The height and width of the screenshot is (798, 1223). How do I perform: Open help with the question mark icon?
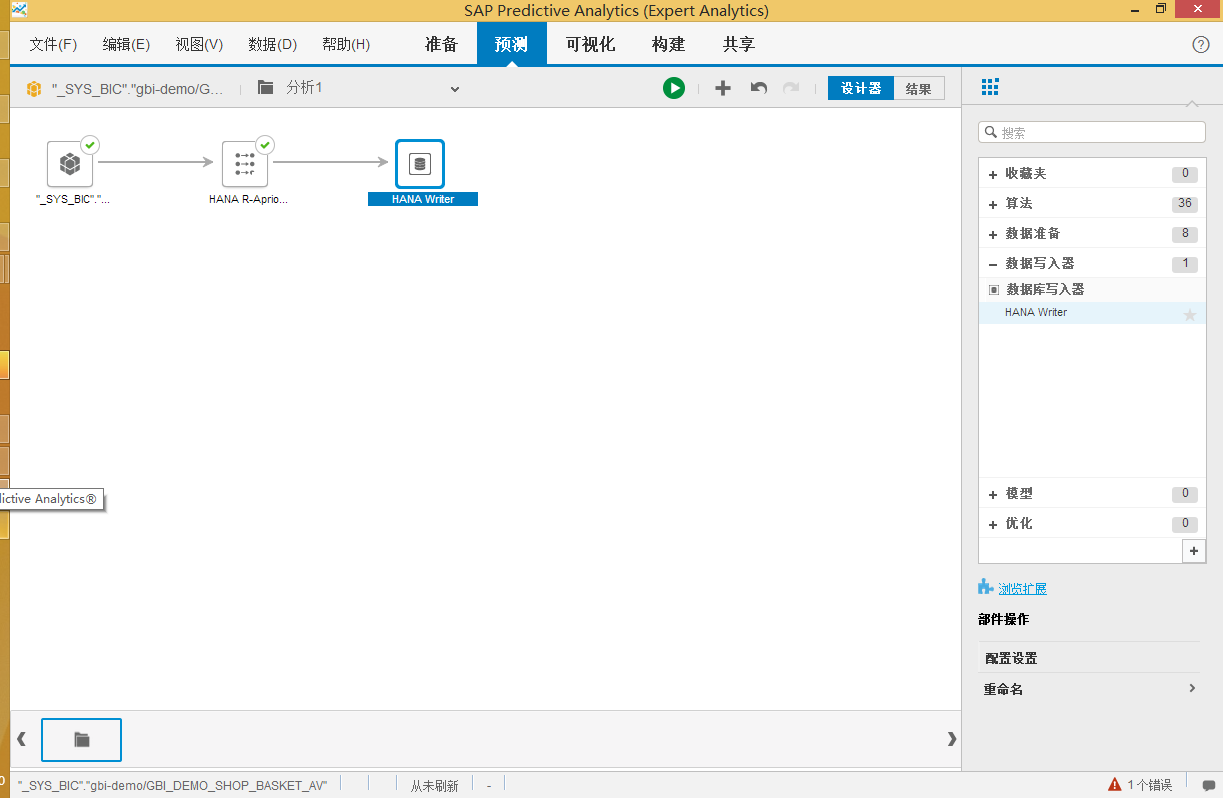pyautogui.click(x=1201, y=45)
